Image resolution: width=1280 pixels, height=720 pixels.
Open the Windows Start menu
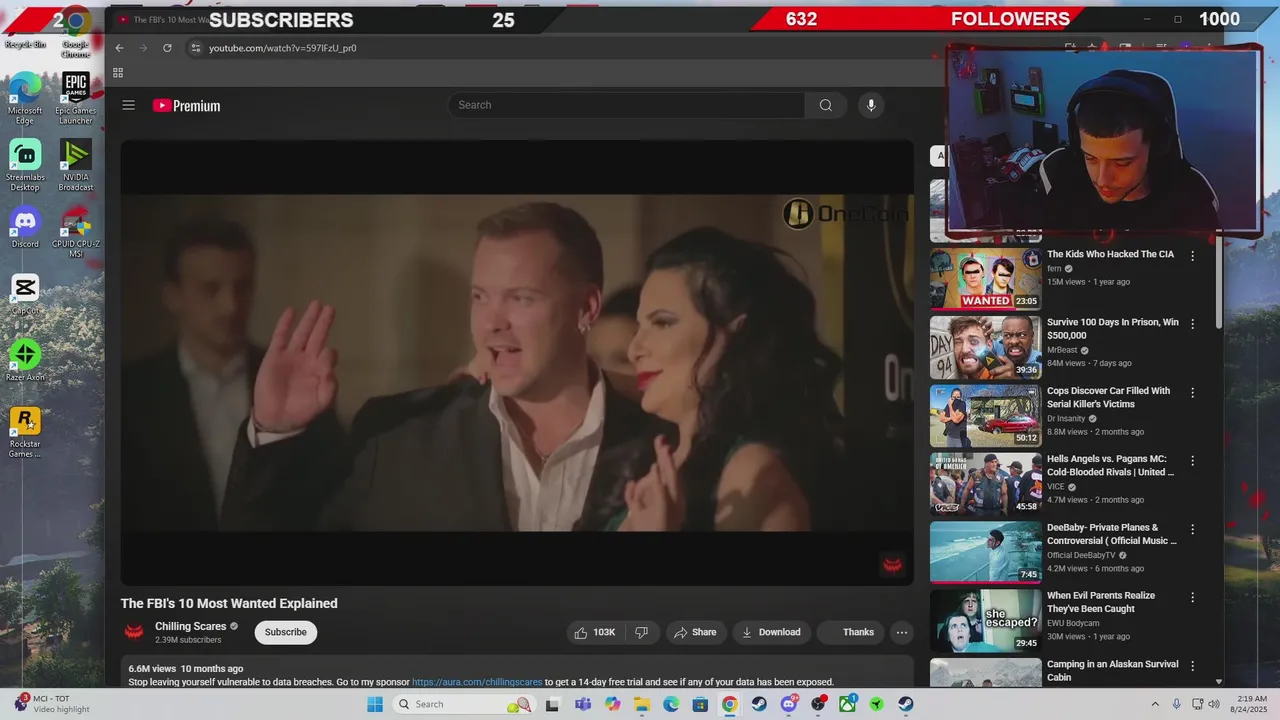point(375,704)
